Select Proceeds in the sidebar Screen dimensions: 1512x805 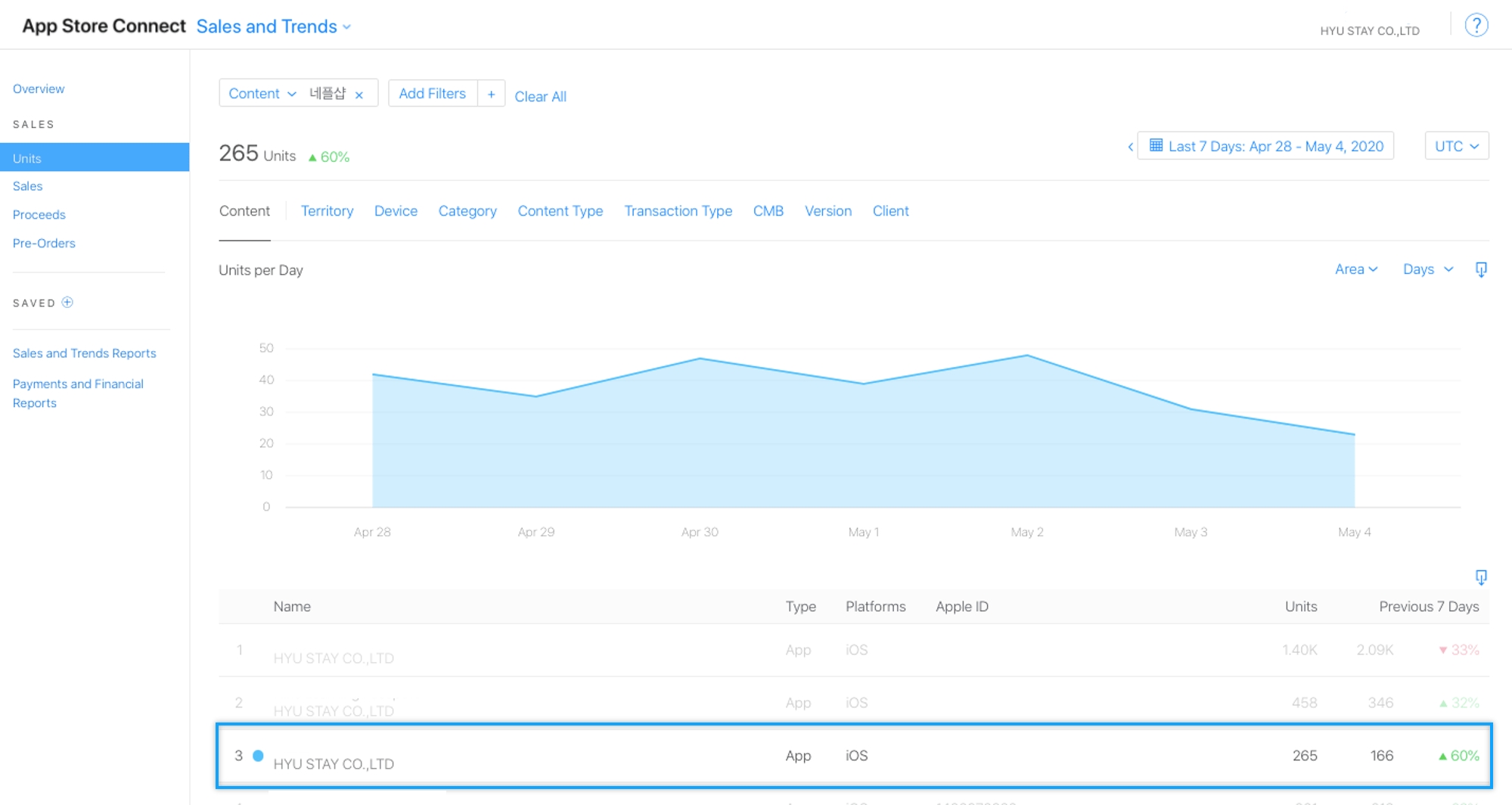39,215
